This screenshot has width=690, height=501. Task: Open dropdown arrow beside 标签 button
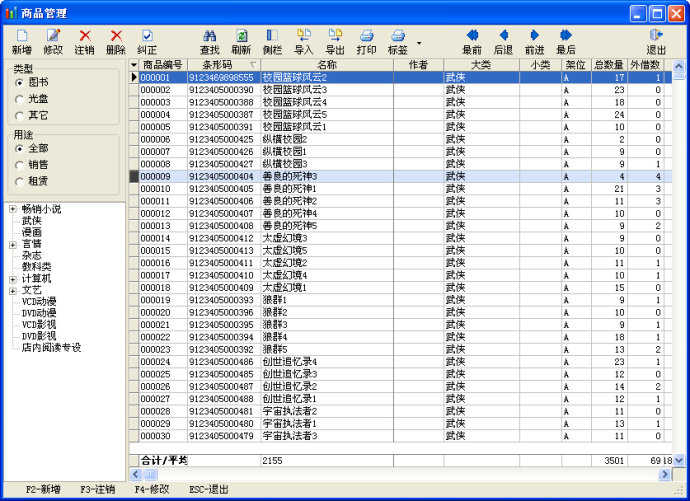[419, 43]
